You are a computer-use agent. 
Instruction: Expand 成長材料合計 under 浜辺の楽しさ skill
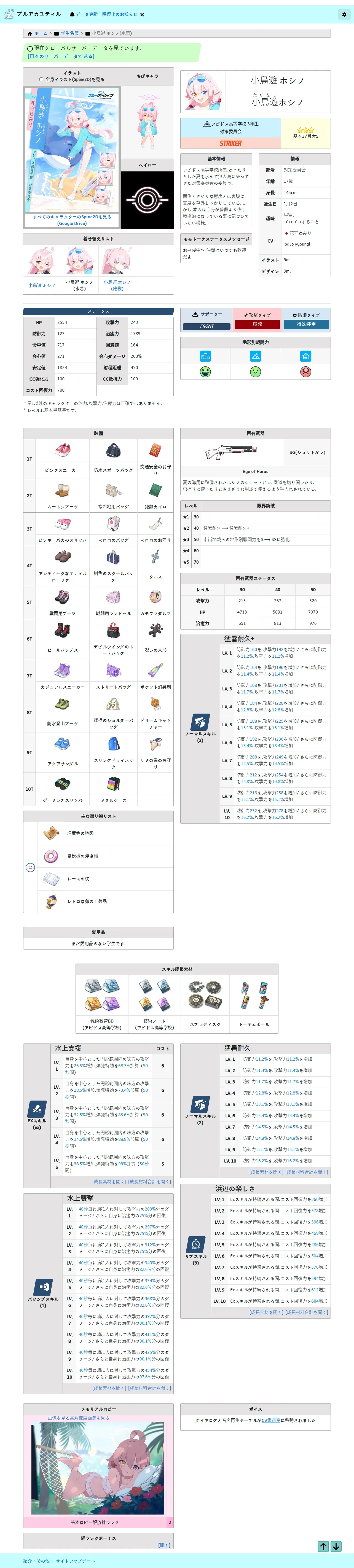[307, 1312]
